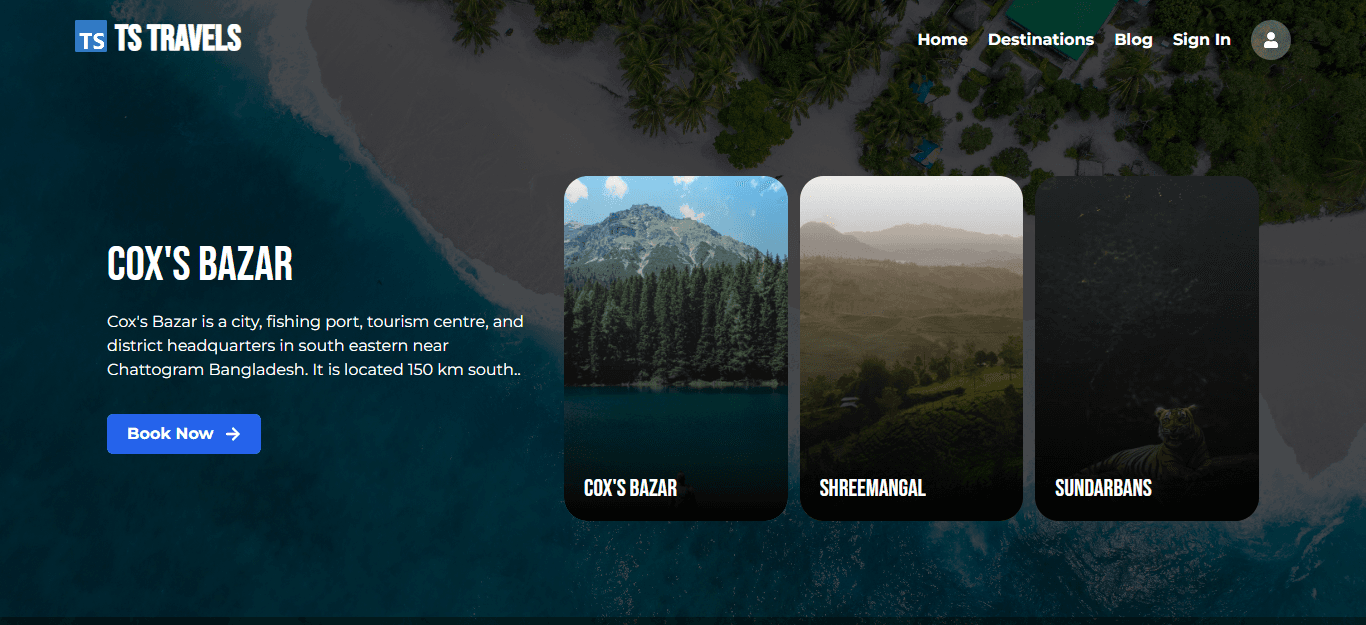Click the TS TRAVELS brand name text
Screen dimensions: 1366x625
pos(178,38)
